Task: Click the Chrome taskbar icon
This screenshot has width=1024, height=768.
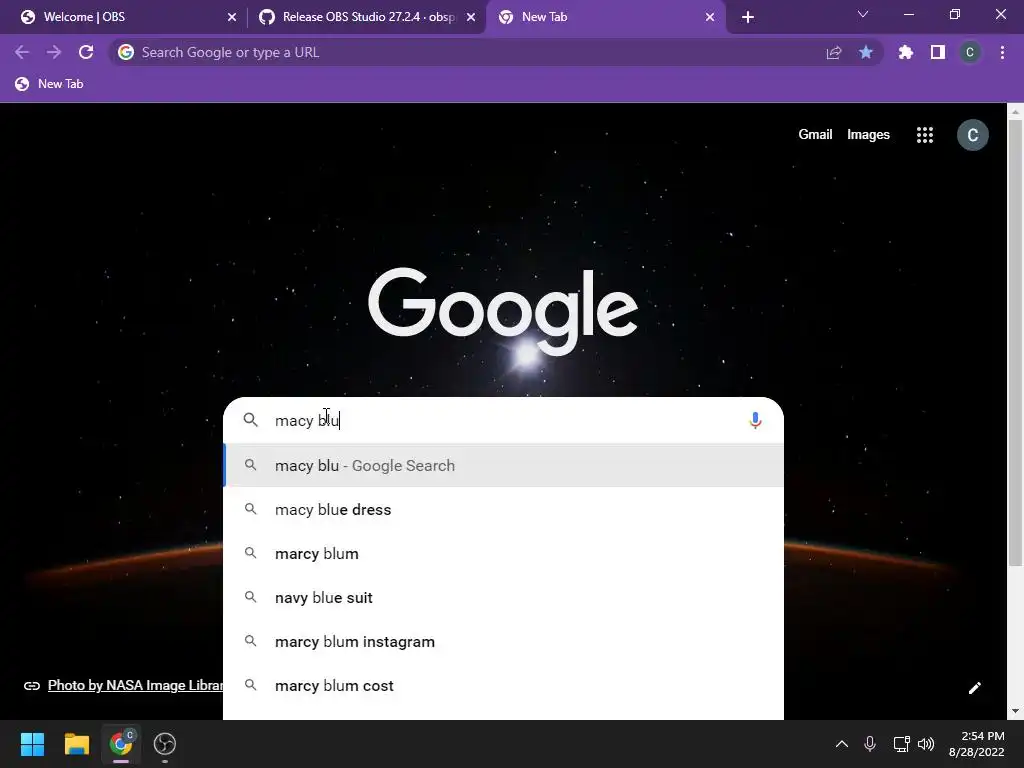Action: click(121, 743)
